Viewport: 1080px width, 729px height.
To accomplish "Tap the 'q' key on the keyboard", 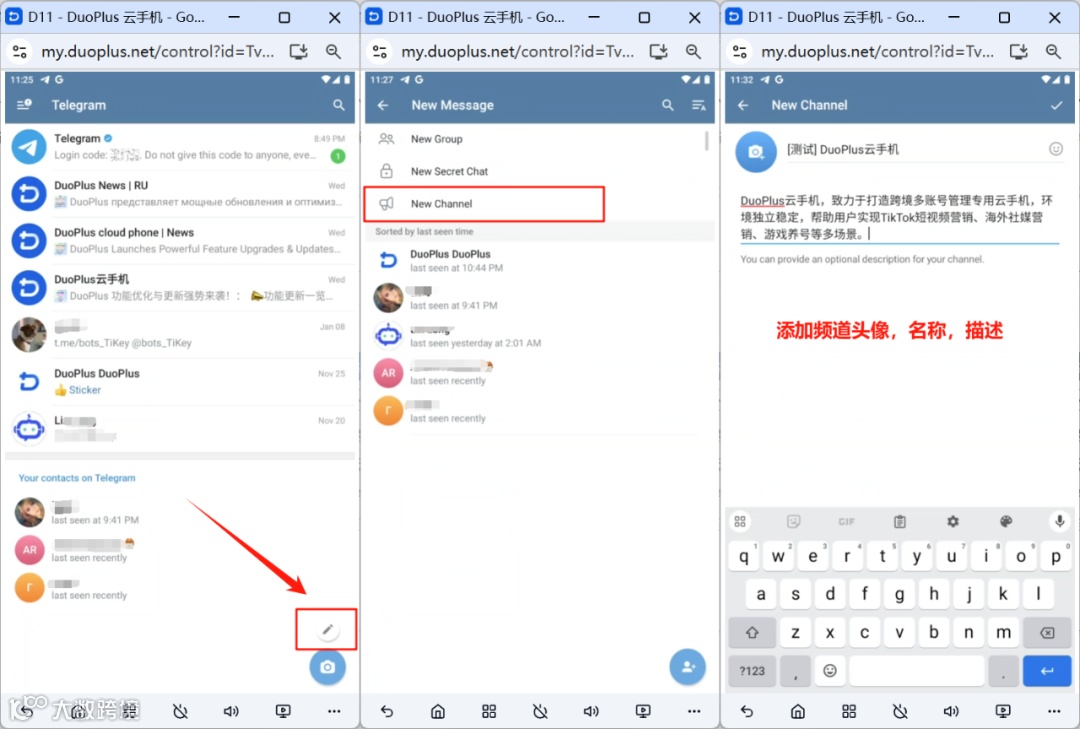I will coord(744,555).
